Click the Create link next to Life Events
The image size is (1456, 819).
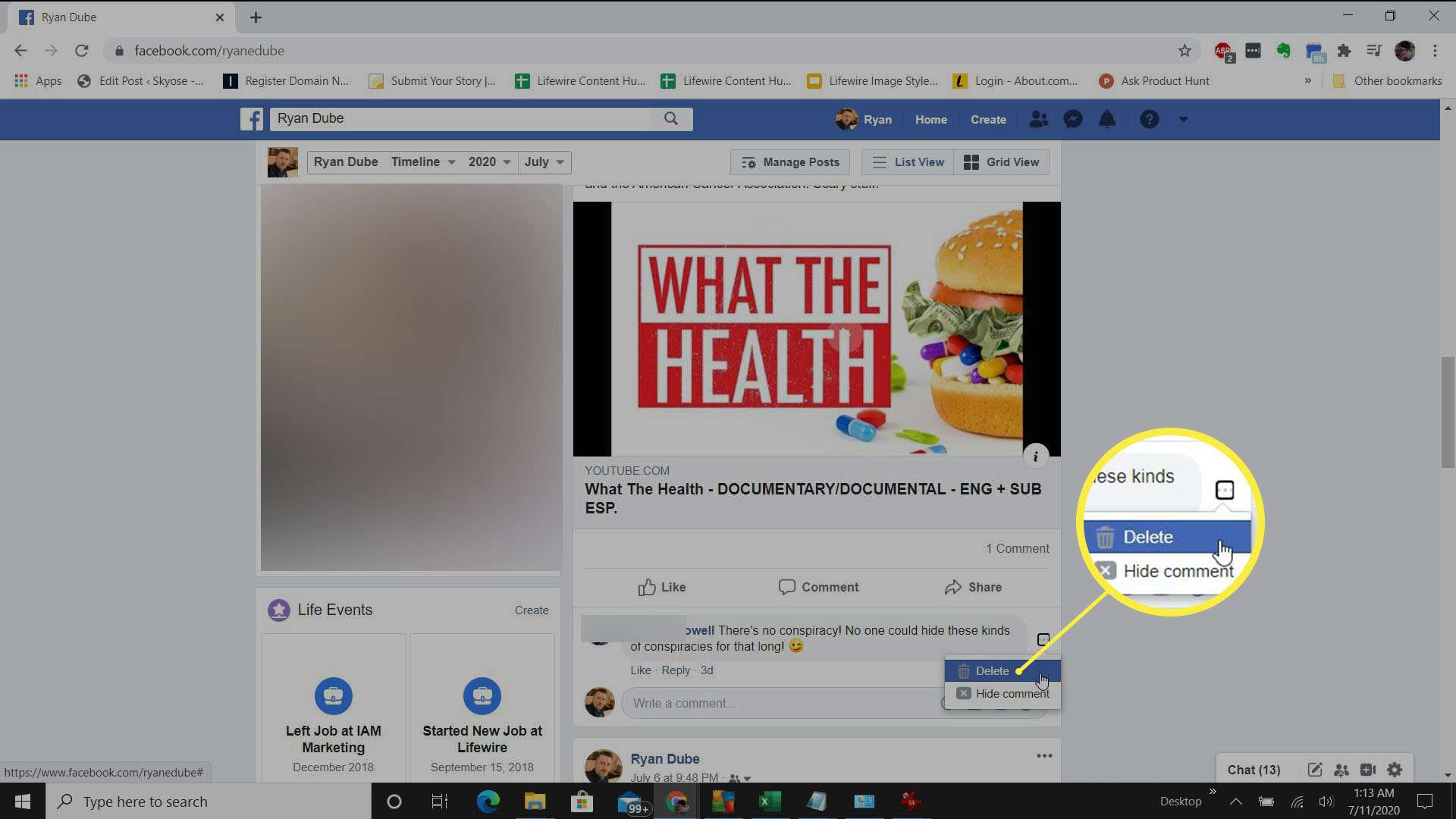[531, 610]
